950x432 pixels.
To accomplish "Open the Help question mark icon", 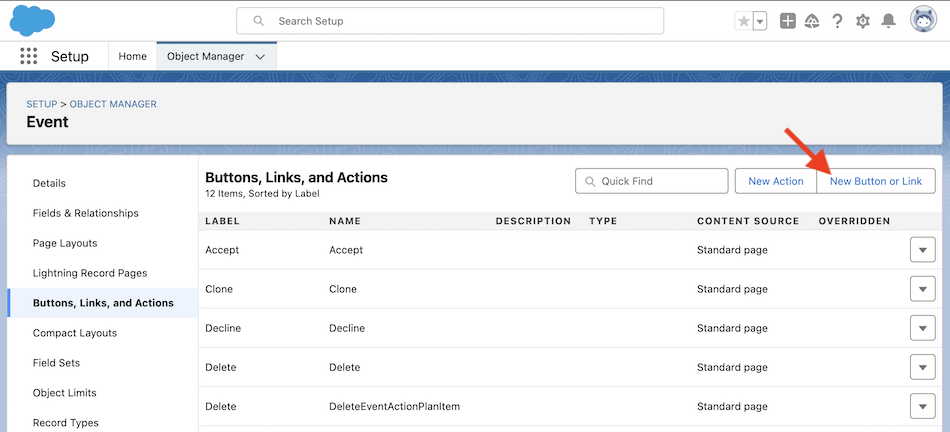I will (837, 21).
